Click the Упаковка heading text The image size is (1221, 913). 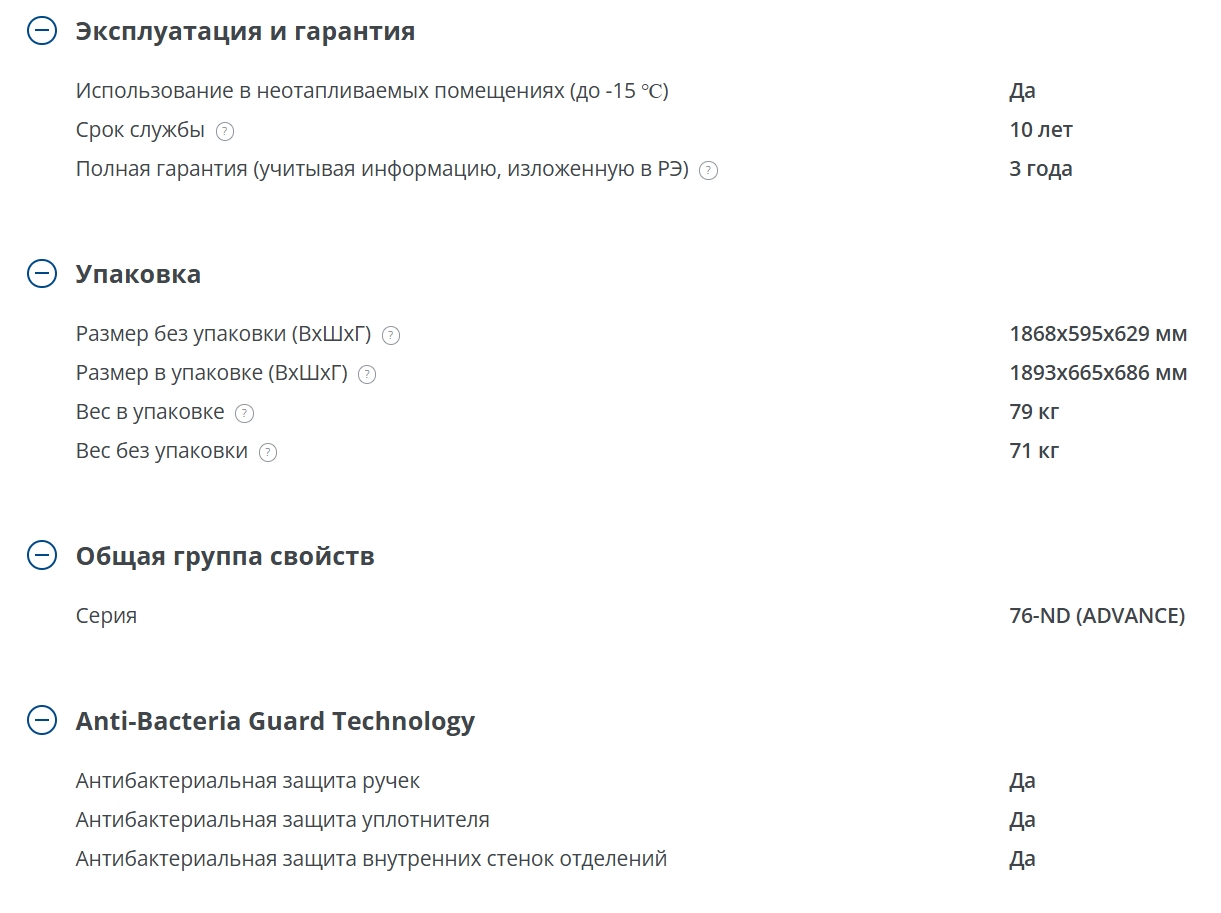pyautogui.click(x=138, y=274)
